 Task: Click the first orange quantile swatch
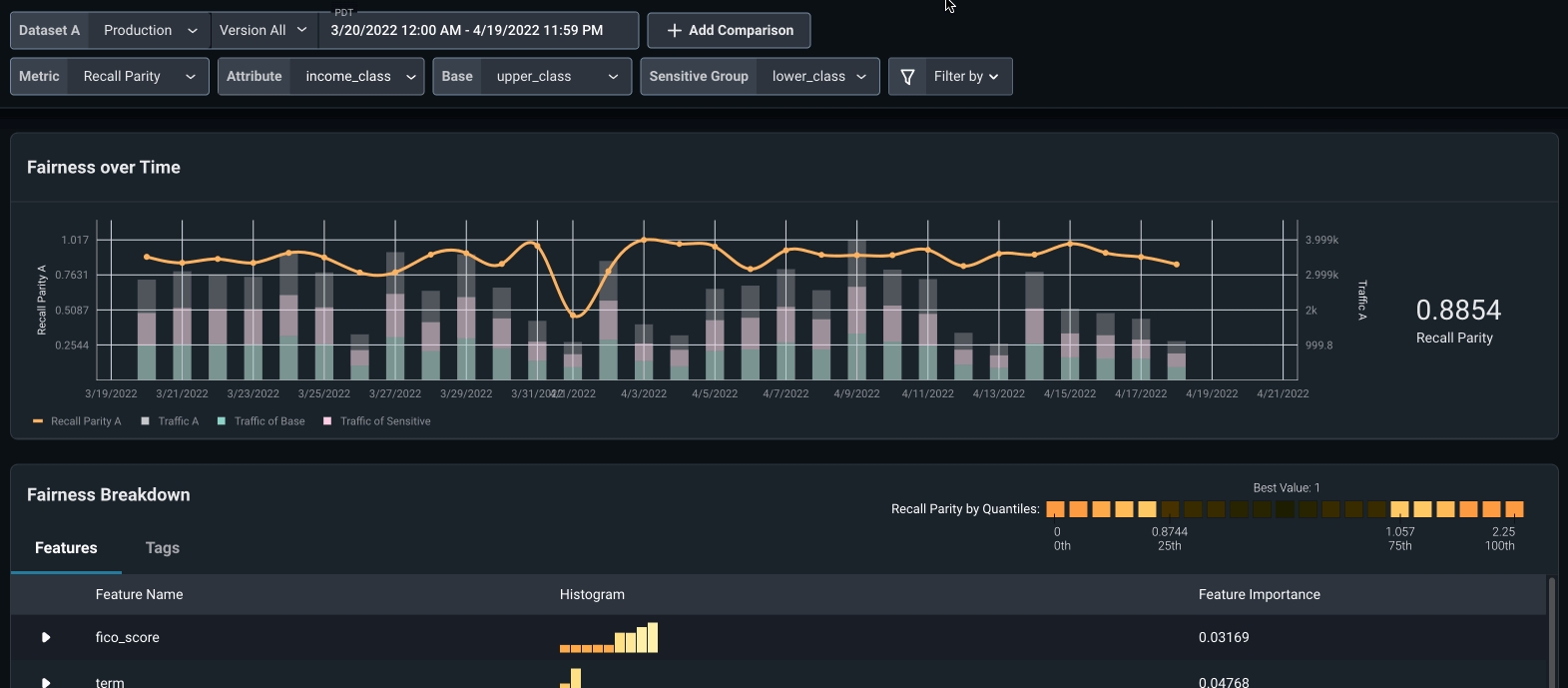point(1055,509)
